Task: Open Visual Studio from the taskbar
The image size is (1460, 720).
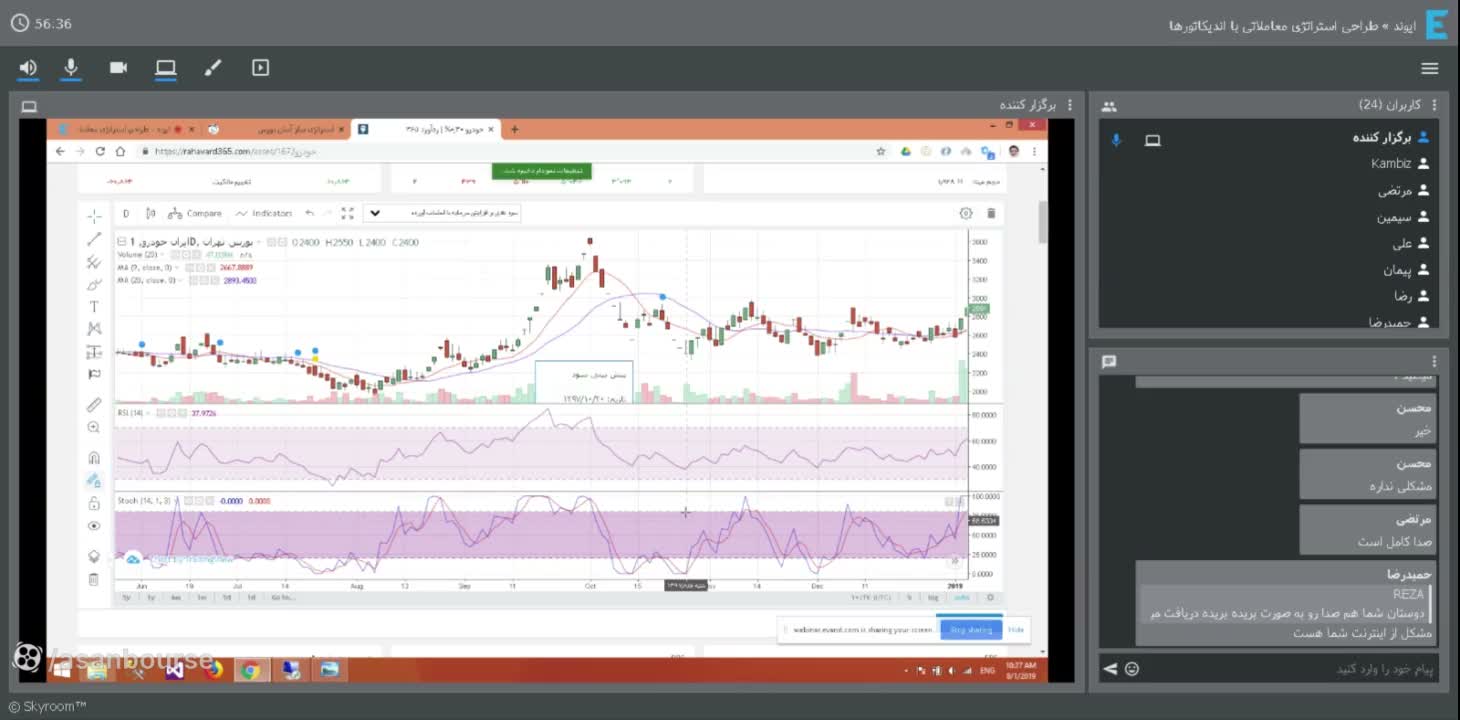Action: pos(175,670)
